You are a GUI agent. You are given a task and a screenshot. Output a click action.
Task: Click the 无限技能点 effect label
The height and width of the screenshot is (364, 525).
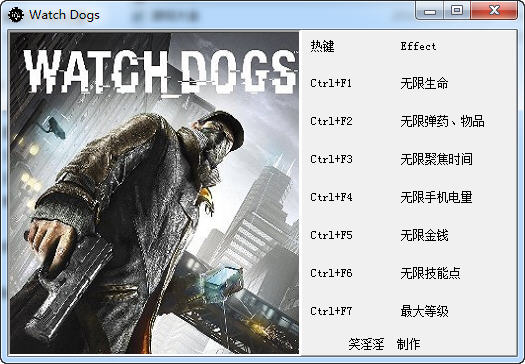coord(430,273)
